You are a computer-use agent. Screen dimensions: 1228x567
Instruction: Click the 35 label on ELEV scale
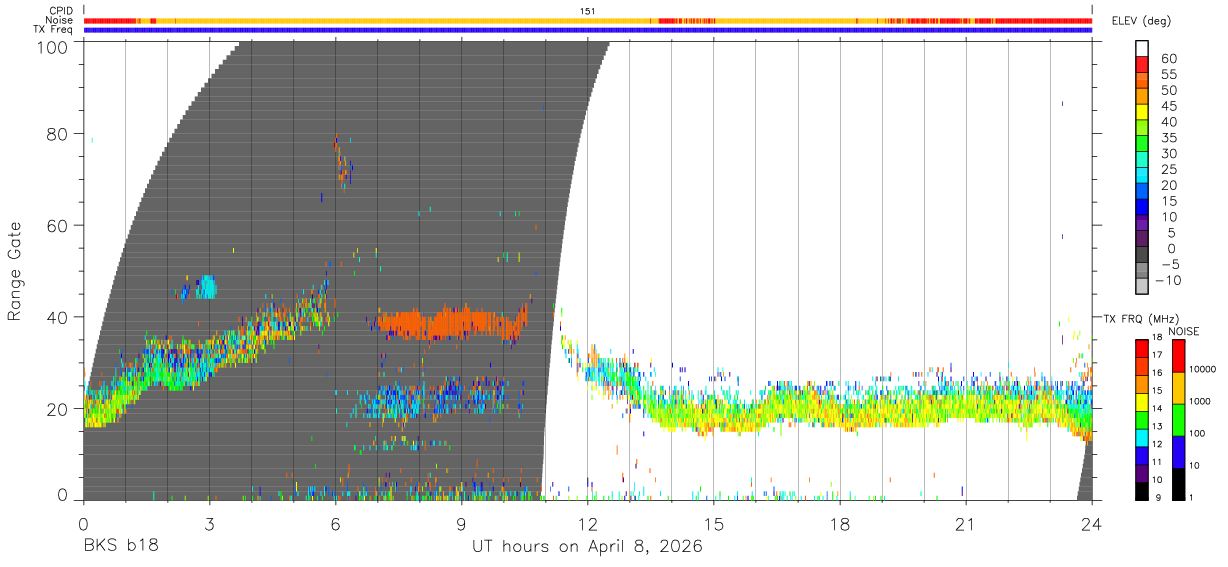coord(1169,137)
